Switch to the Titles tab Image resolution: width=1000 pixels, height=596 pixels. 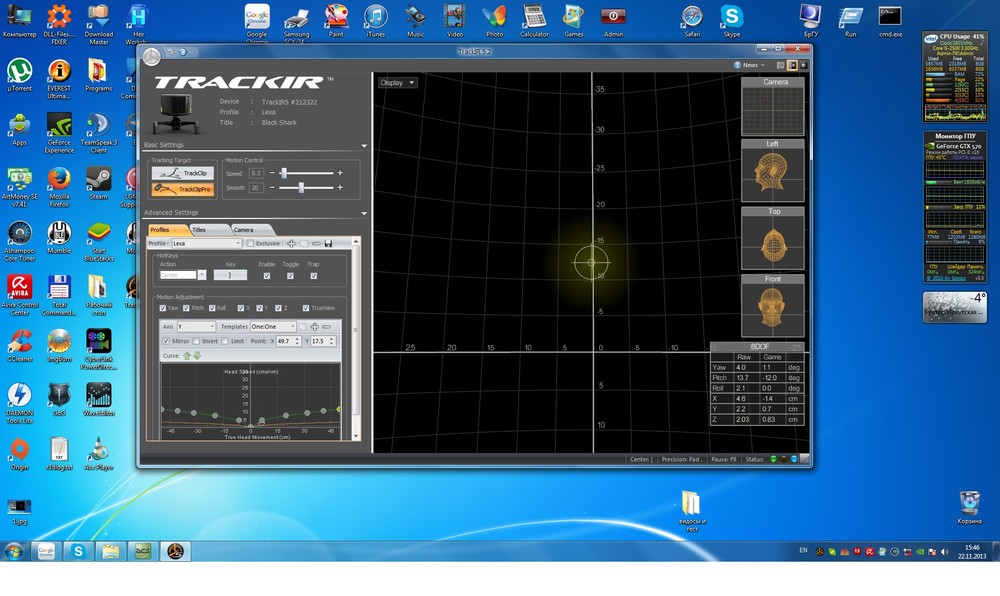click(209, 229)
